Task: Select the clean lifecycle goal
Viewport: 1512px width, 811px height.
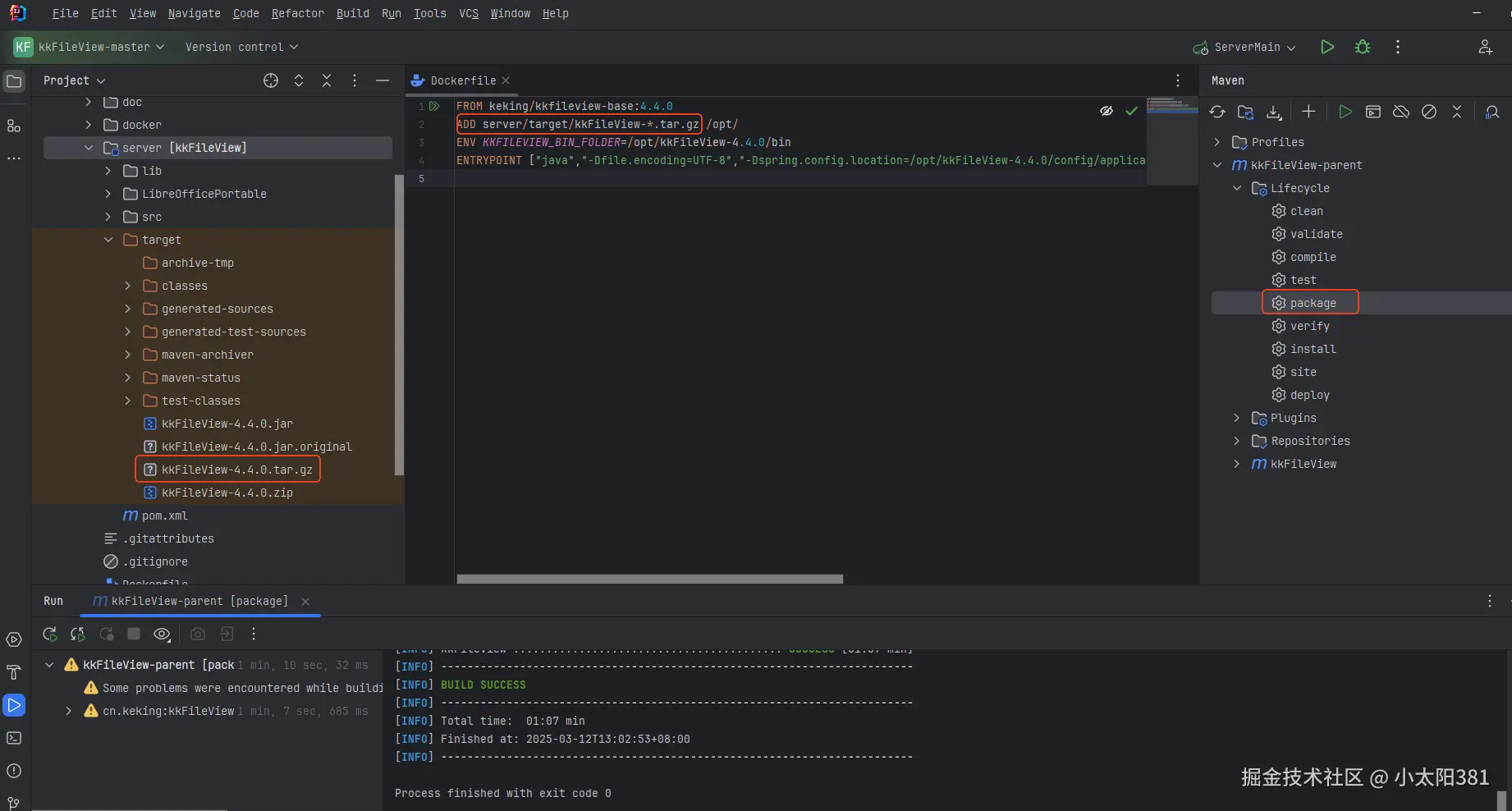Action: (x=1306, y=211)
